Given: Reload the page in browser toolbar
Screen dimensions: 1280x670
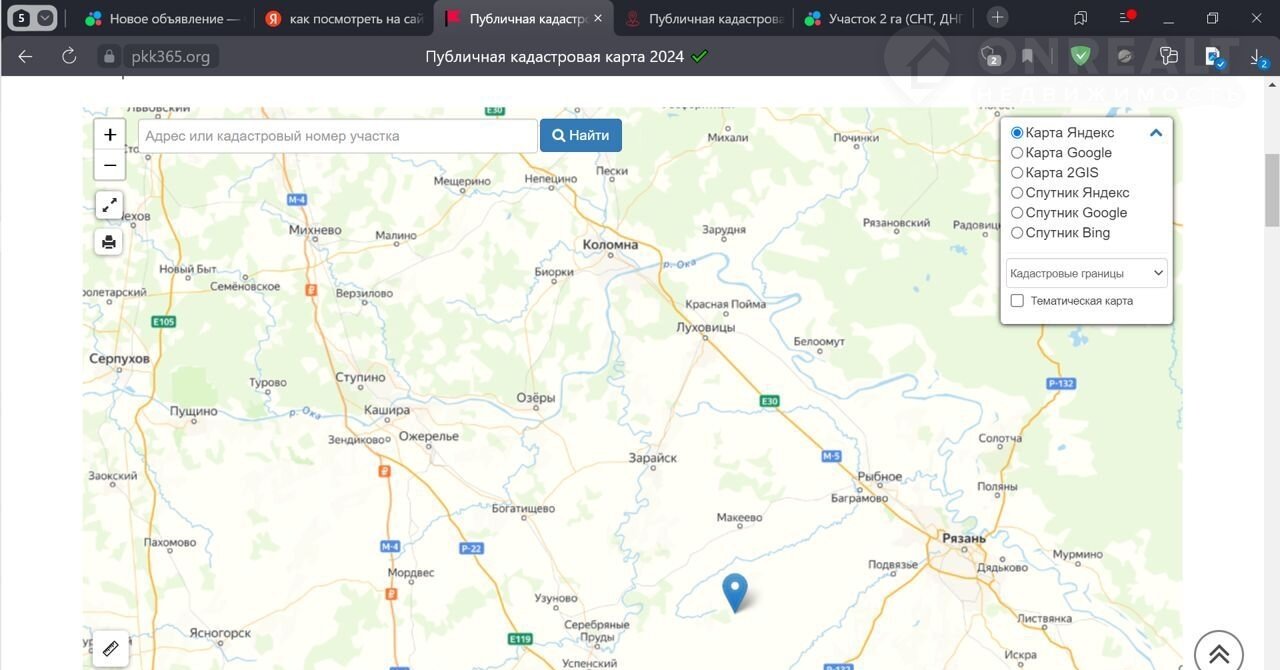Looking at the screenshot, I should (x=69, y=56).
